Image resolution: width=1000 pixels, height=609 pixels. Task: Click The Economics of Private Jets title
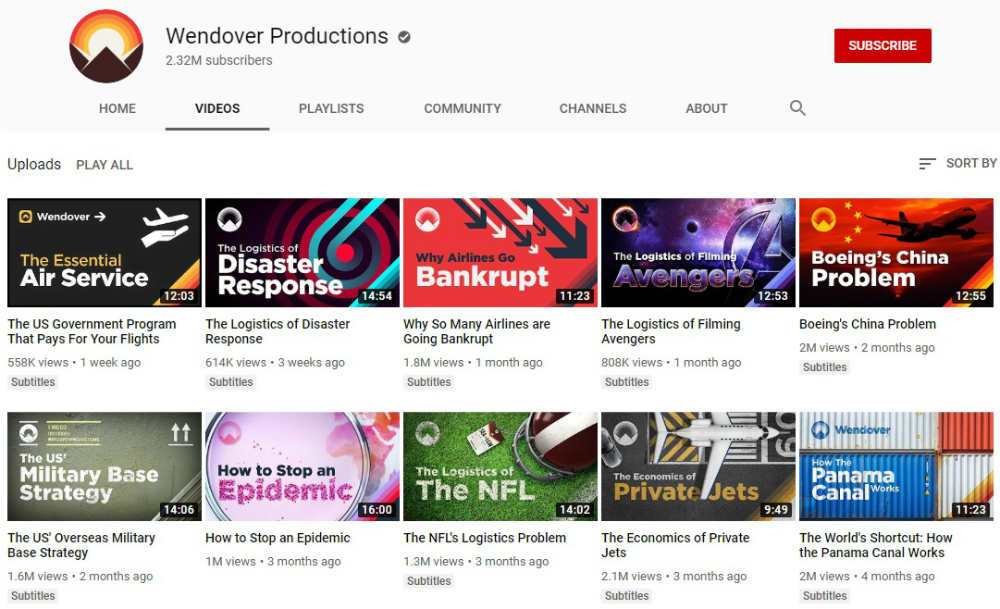(675, 545)
